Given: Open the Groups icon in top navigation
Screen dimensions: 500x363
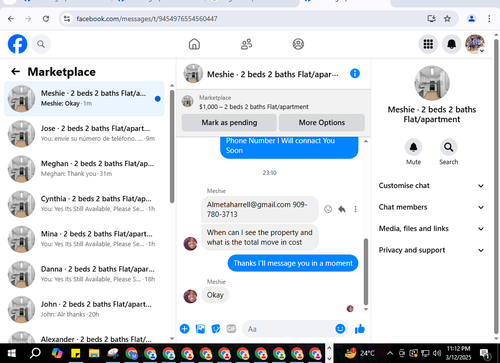Looking at the screenshot, I should coord(298,44).
